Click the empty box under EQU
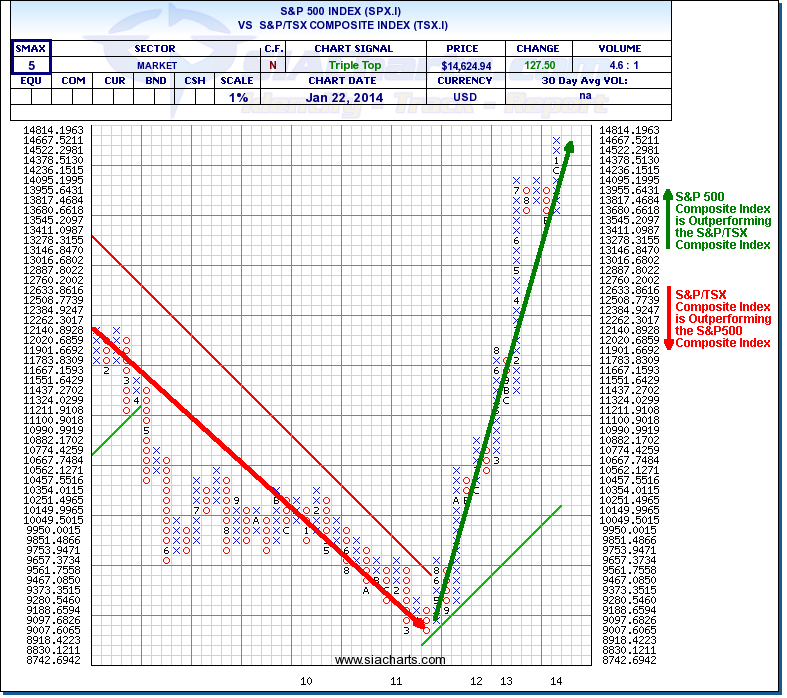 pos(31,97)
